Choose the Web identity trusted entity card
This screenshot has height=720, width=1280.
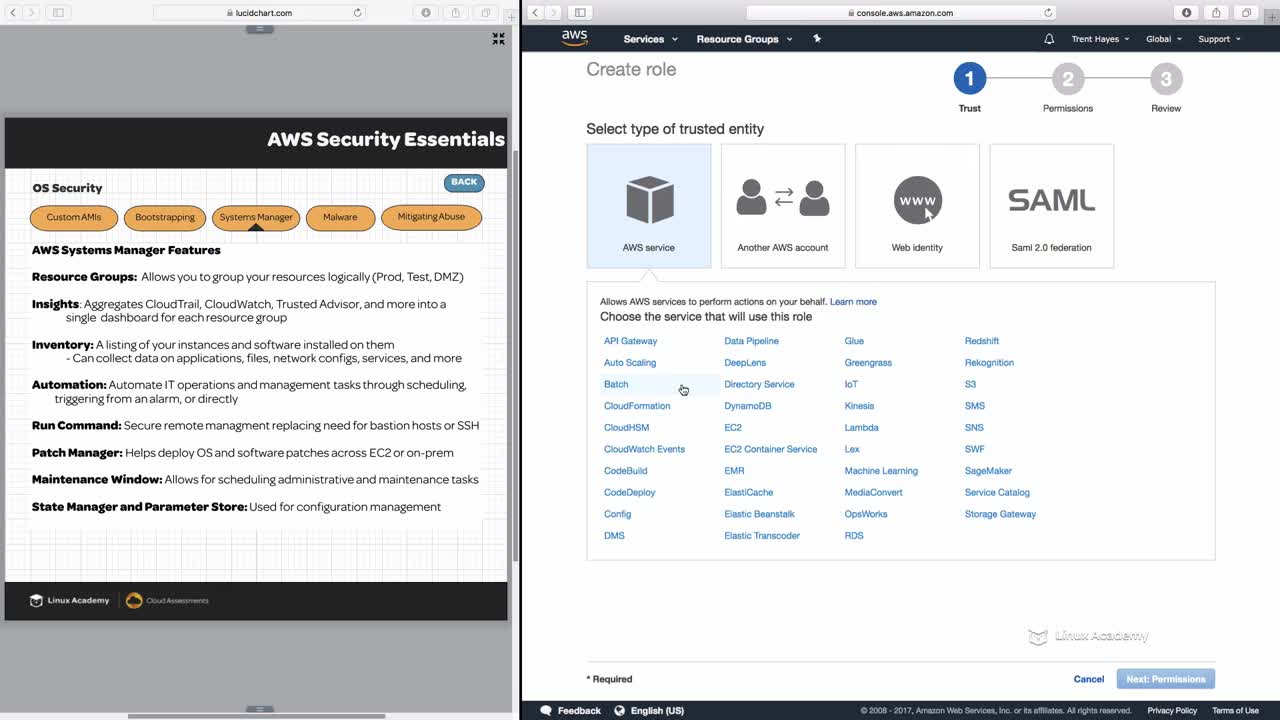[917, 206]
